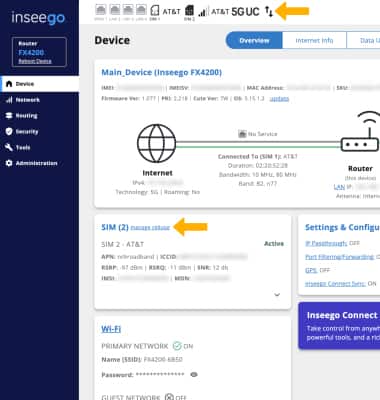Screen dimensions: 380x400
Task: Click the Guest Network OFF icon
Action: coord(169,397)
